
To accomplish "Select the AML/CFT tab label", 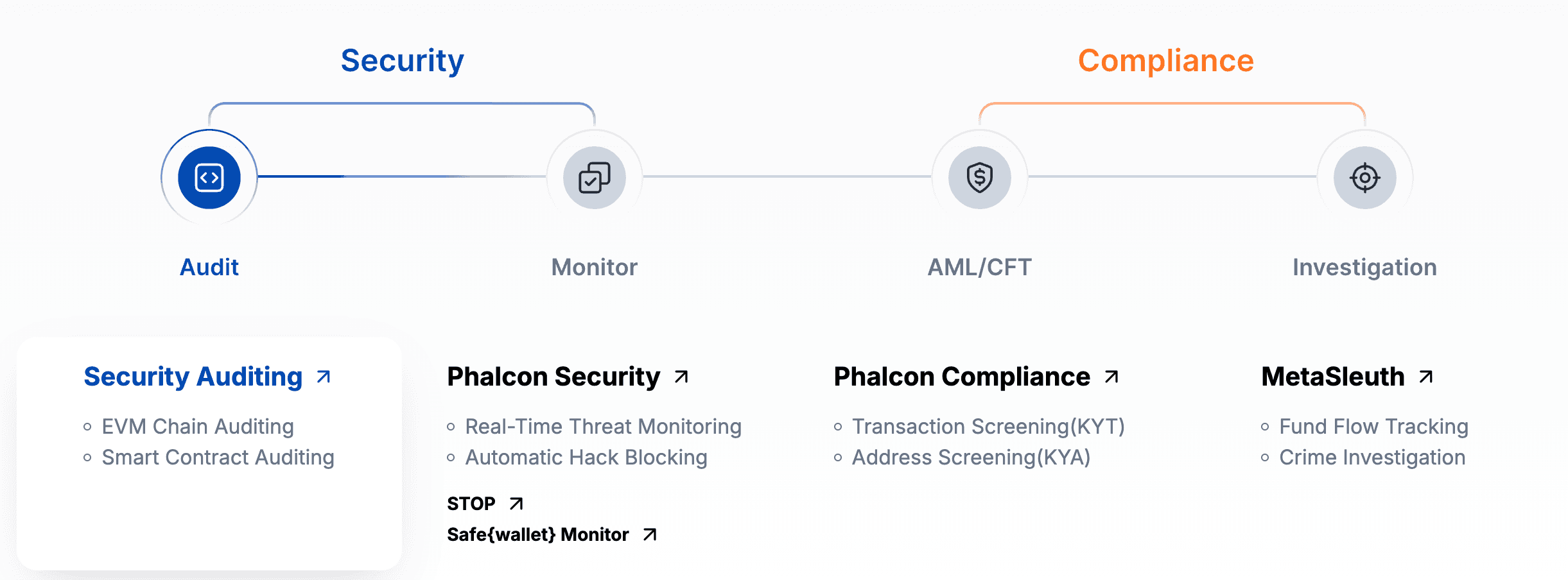I will coord(980,267).
